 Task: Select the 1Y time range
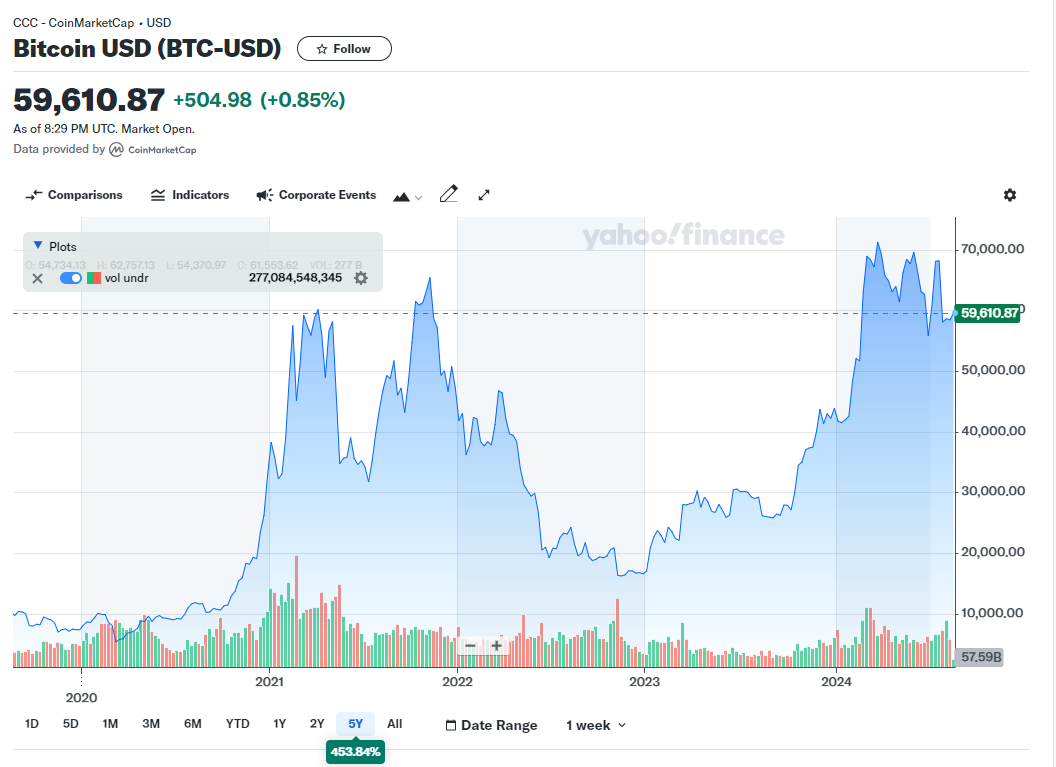279,724
